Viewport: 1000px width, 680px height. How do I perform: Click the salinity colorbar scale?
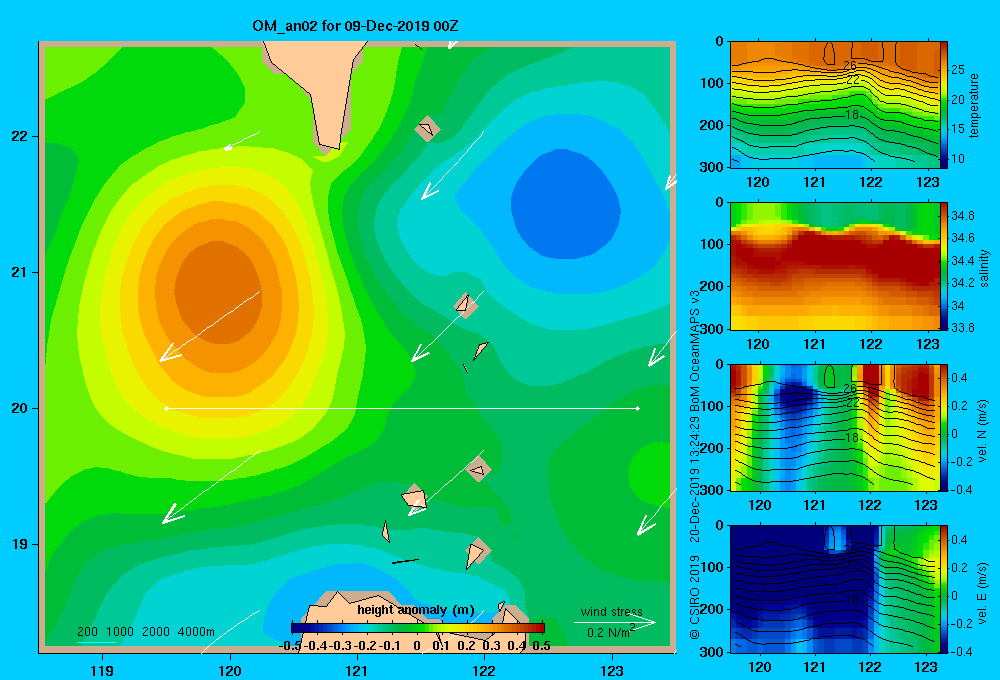tap(944, 266)
